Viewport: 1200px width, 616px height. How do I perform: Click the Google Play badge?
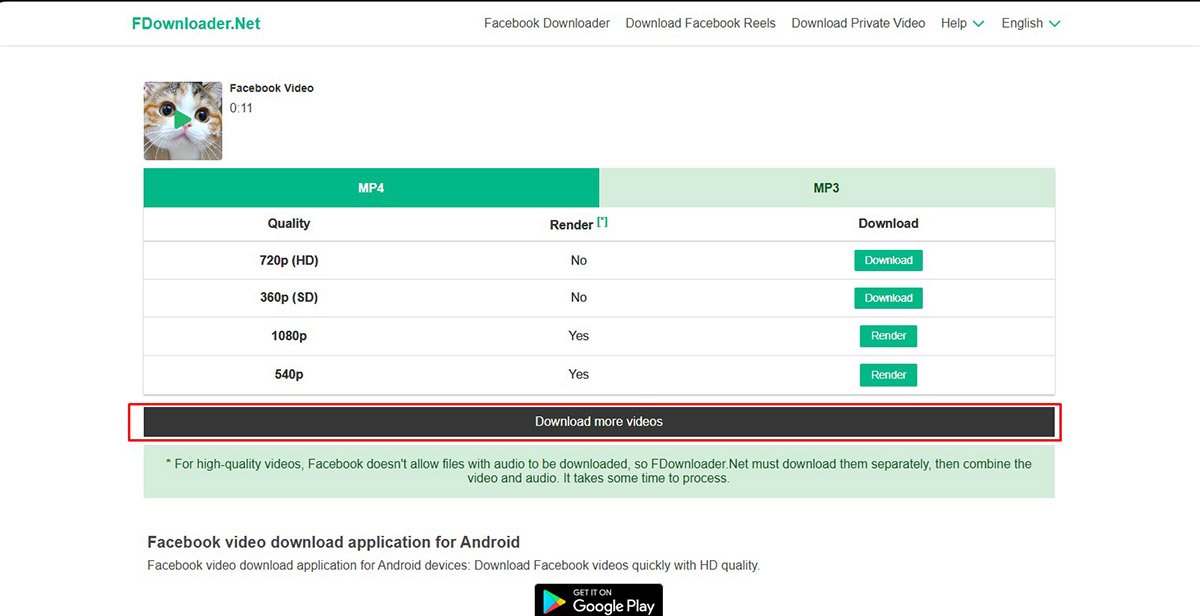598,598
